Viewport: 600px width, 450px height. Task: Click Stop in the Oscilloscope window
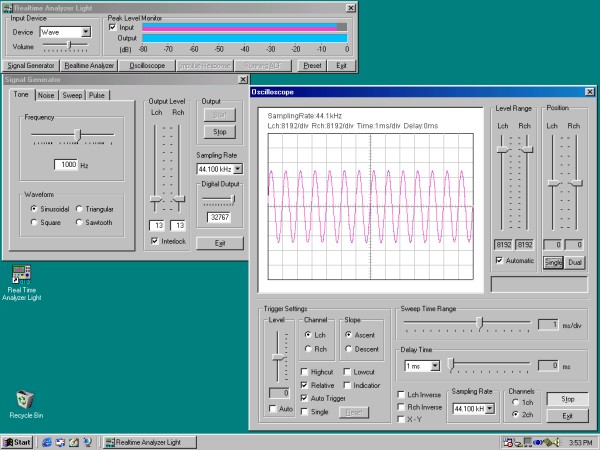pos(567,399)
